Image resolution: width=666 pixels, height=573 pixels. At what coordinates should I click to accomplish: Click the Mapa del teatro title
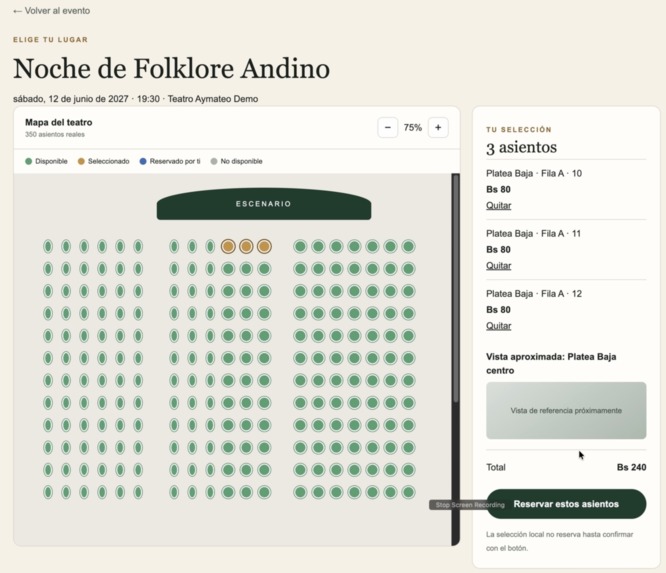(x=59, y=122)
